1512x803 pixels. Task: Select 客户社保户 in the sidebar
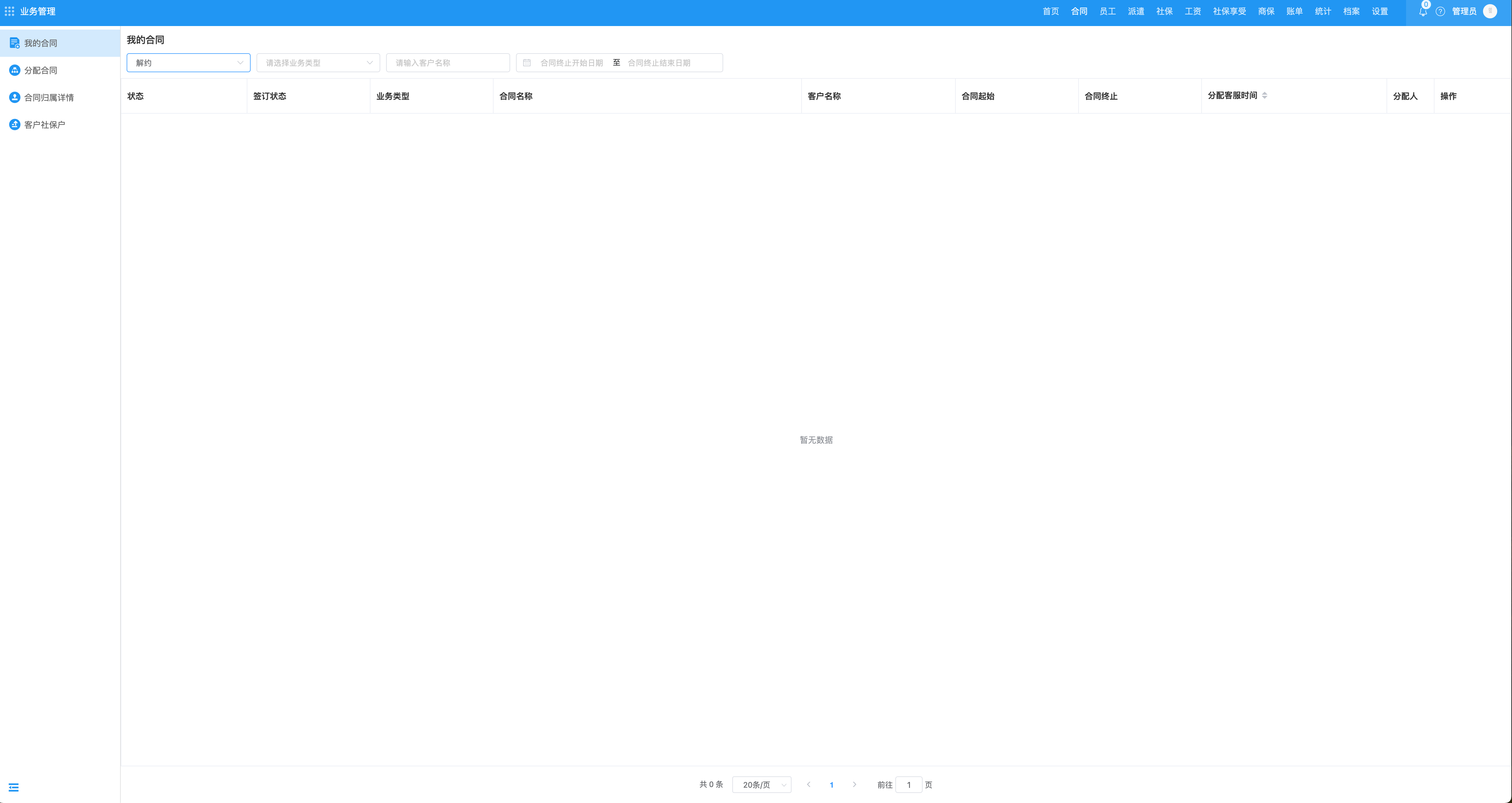tap(60, 125)
